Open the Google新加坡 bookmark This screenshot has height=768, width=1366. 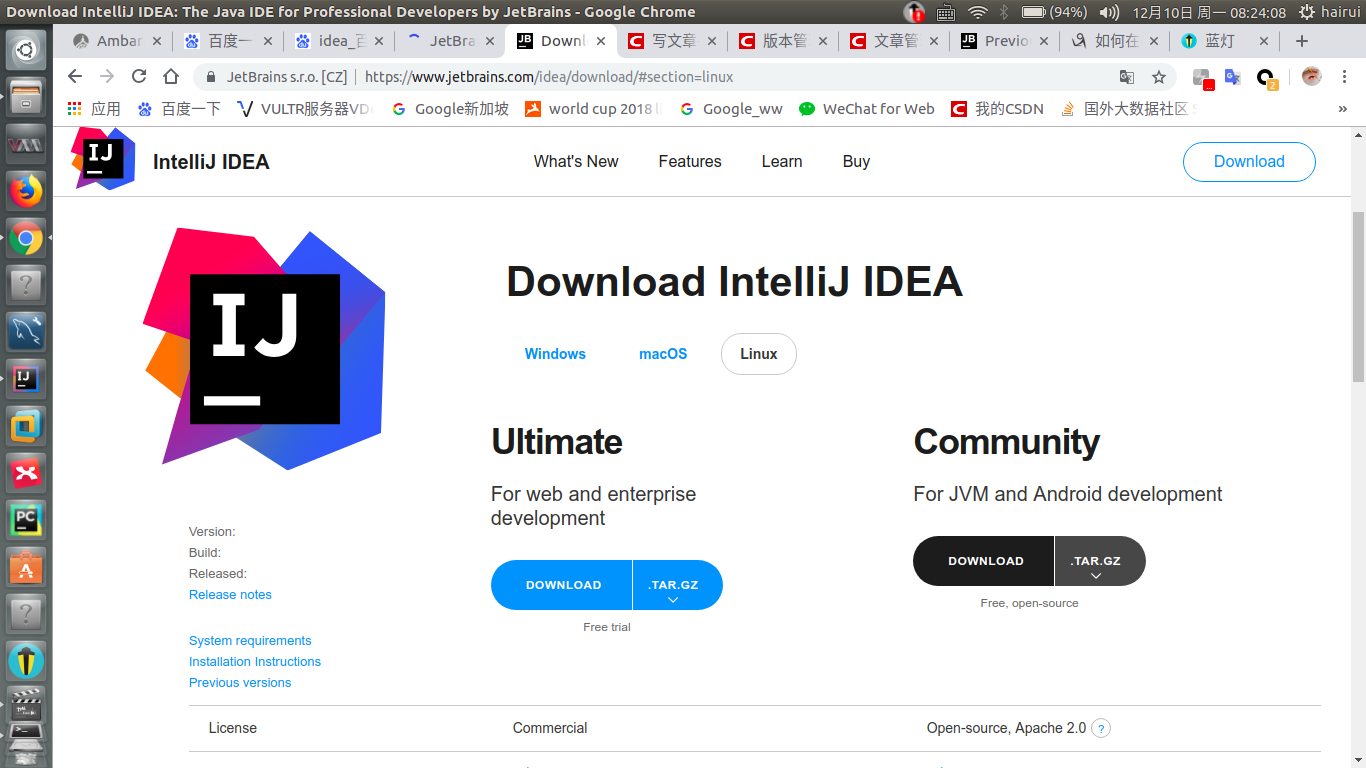(x=450, y=109)
